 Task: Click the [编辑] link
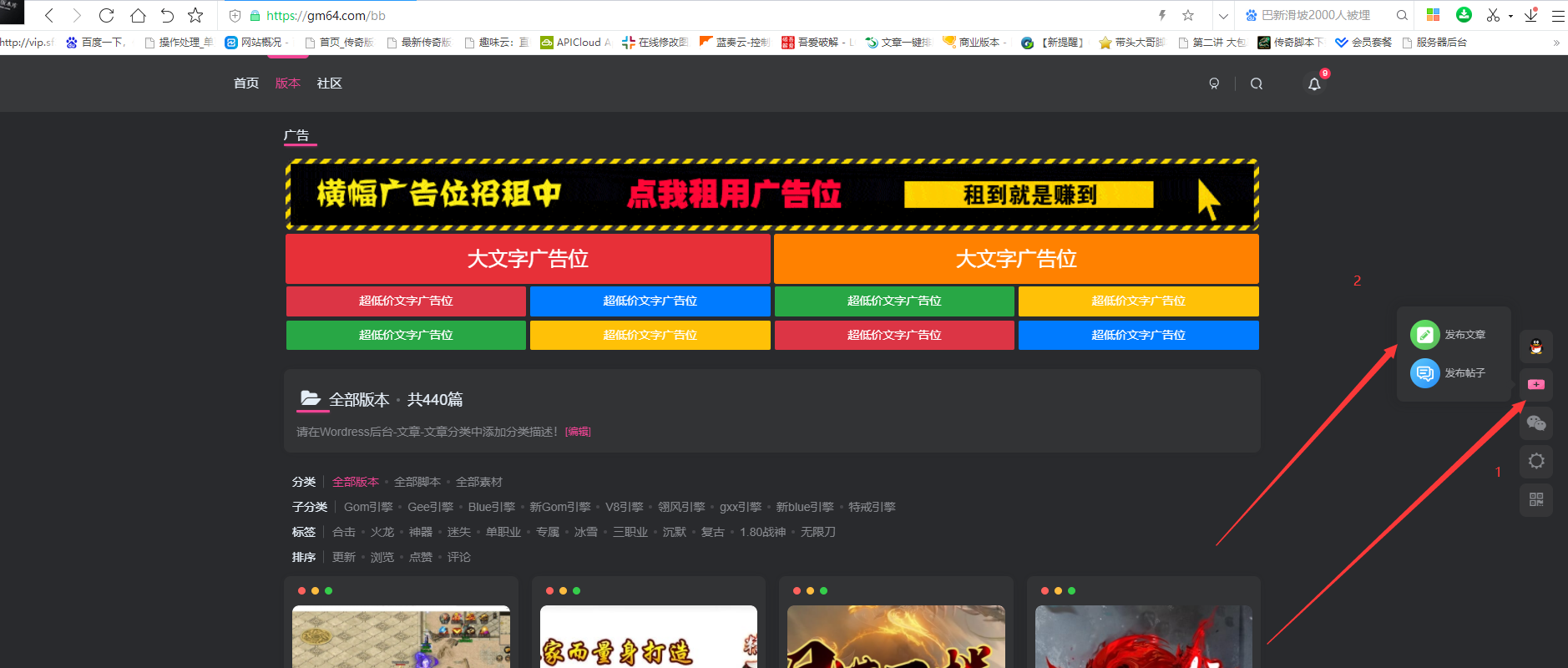(x=578, y=432)
